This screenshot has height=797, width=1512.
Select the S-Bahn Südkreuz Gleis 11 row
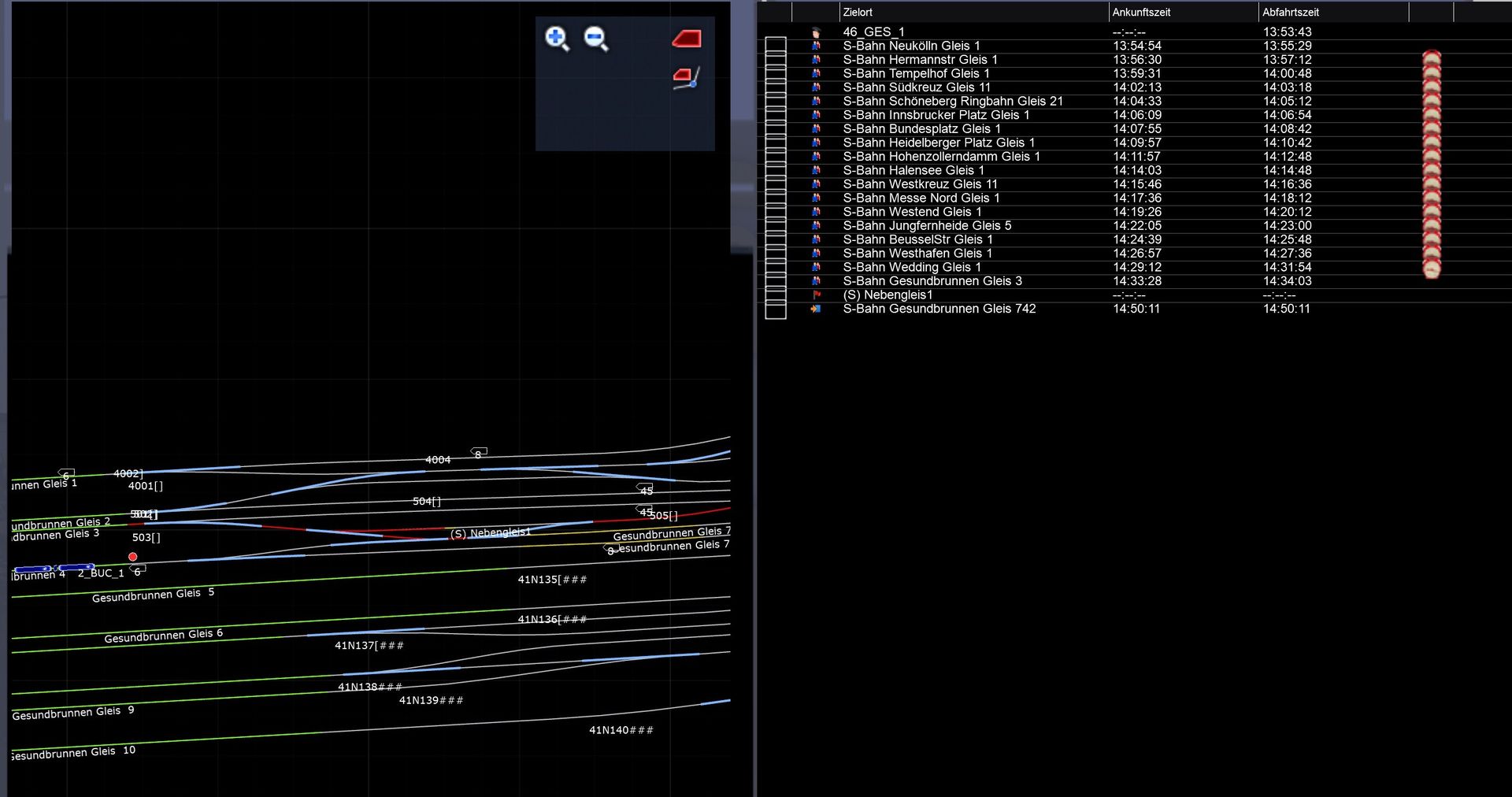(917, 87)
